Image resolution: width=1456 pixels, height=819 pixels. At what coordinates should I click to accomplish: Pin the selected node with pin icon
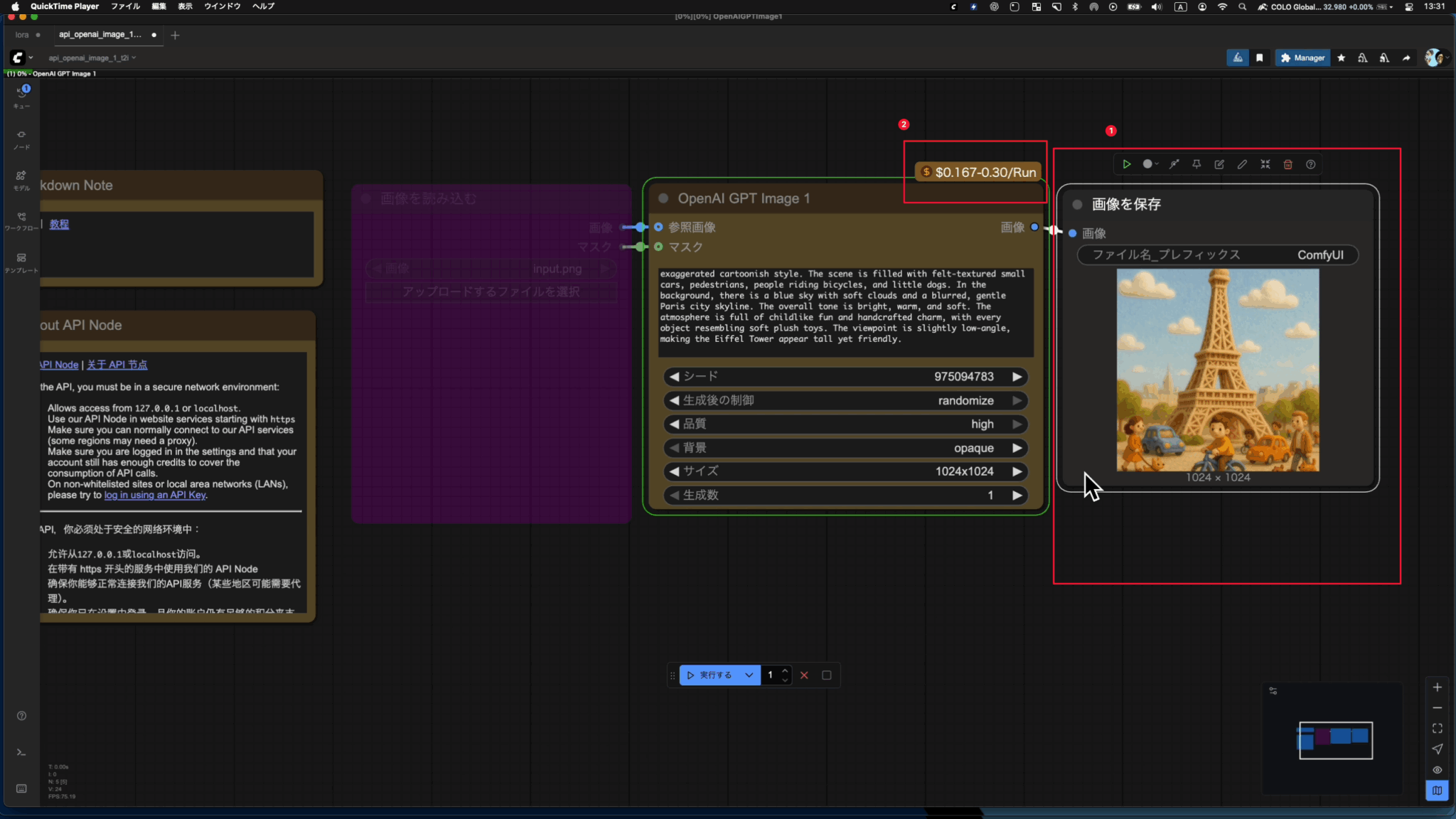[1197, 164]
